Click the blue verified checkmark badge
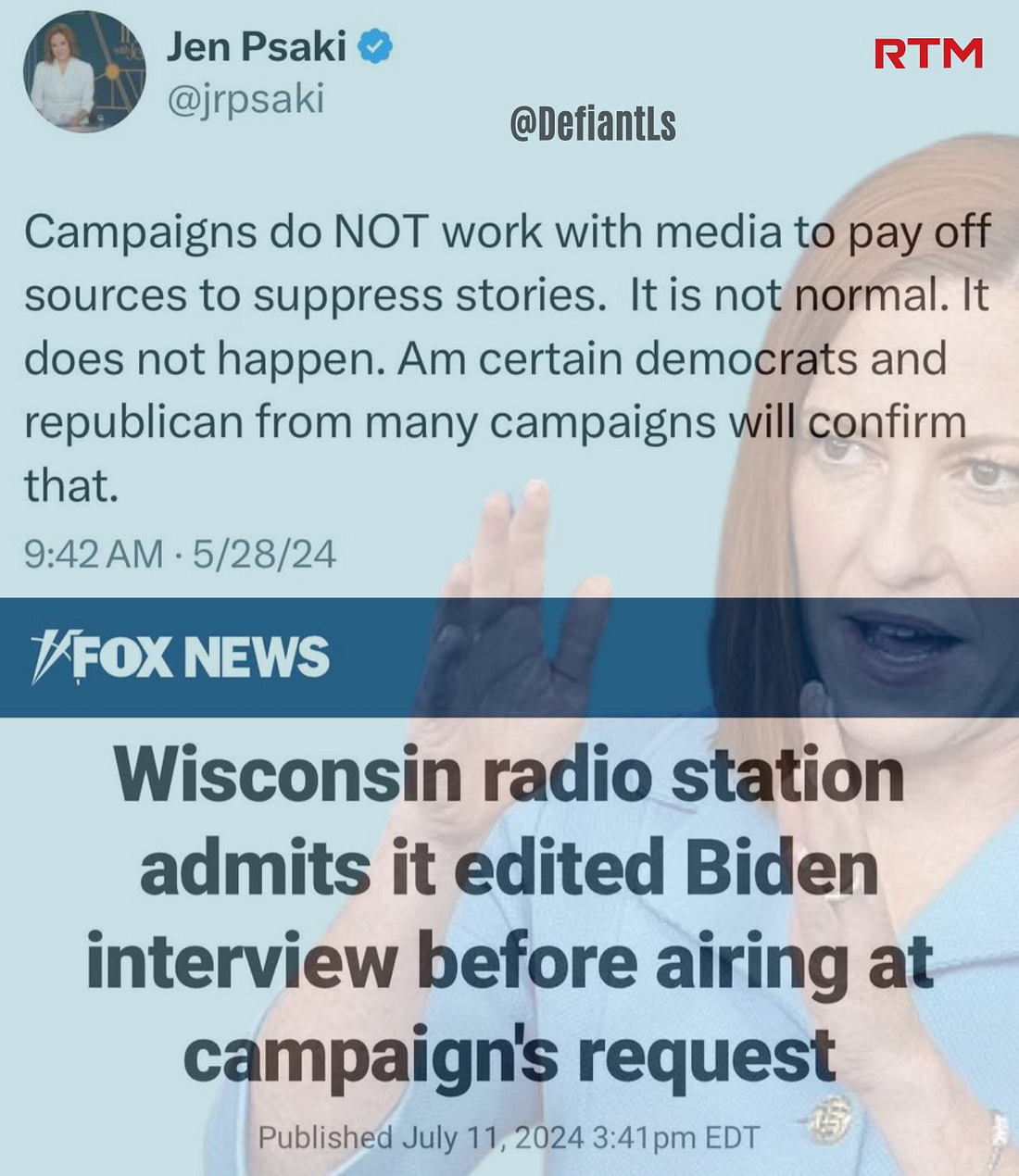The image size is (1019, 1176). [x=375, y=46]
